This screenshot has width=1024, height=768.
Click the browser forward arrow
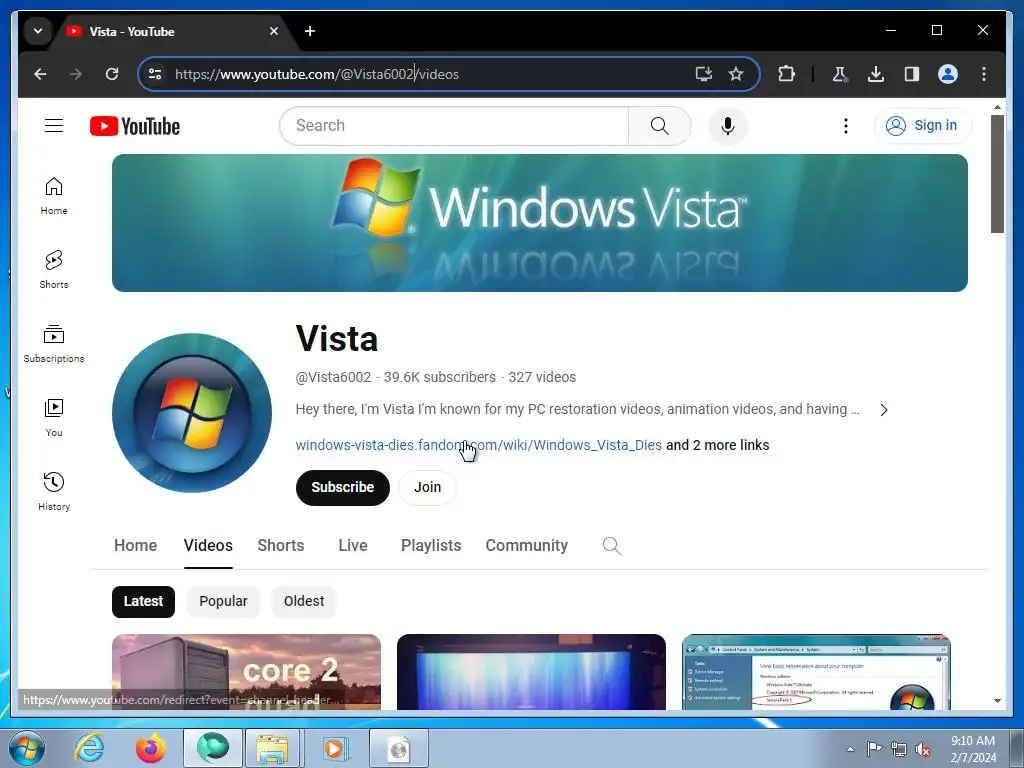(76, 74)
